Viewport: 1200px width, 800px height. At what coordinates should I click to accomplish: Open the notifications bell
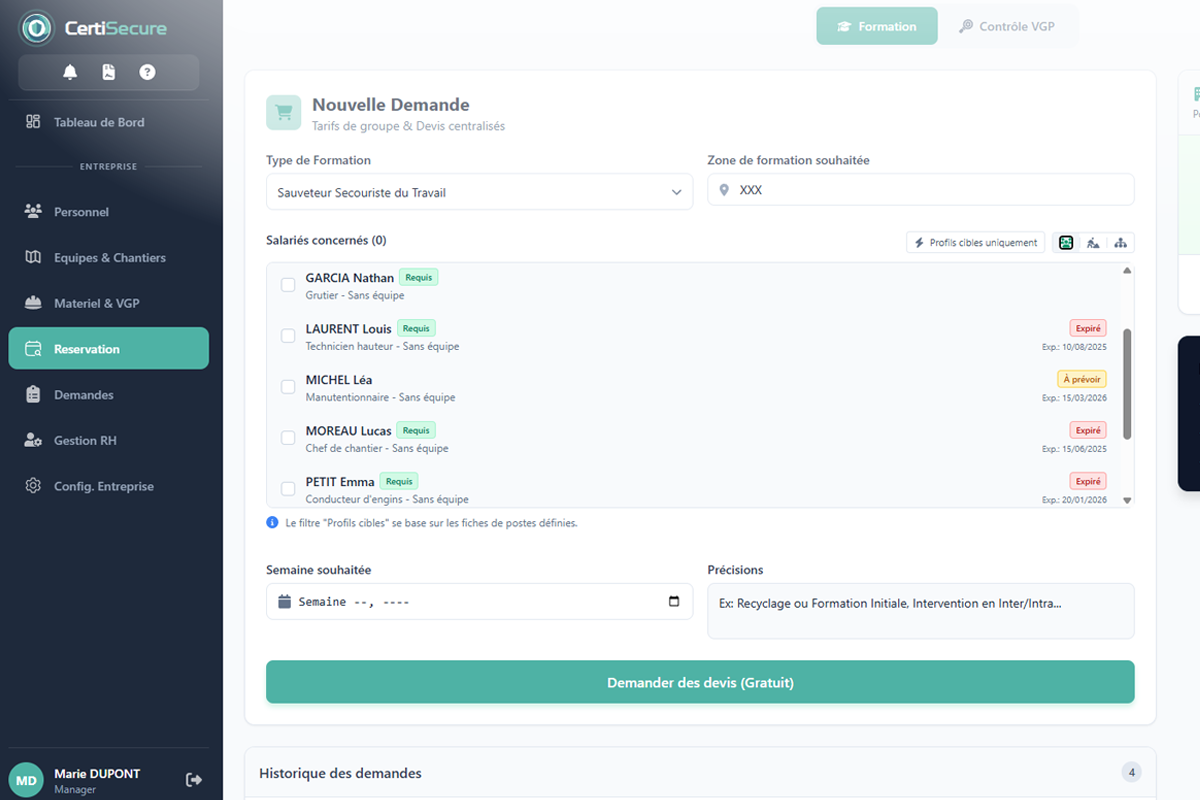tap(70, 72)
